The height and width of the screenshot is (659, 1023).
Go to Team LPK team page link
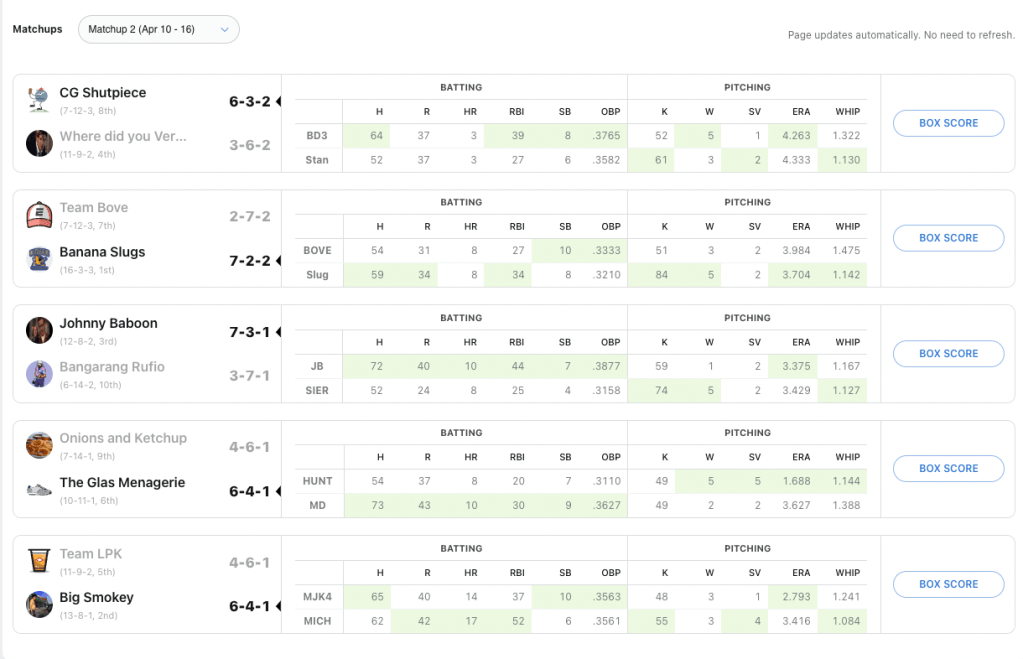click(x=90, y=553)
